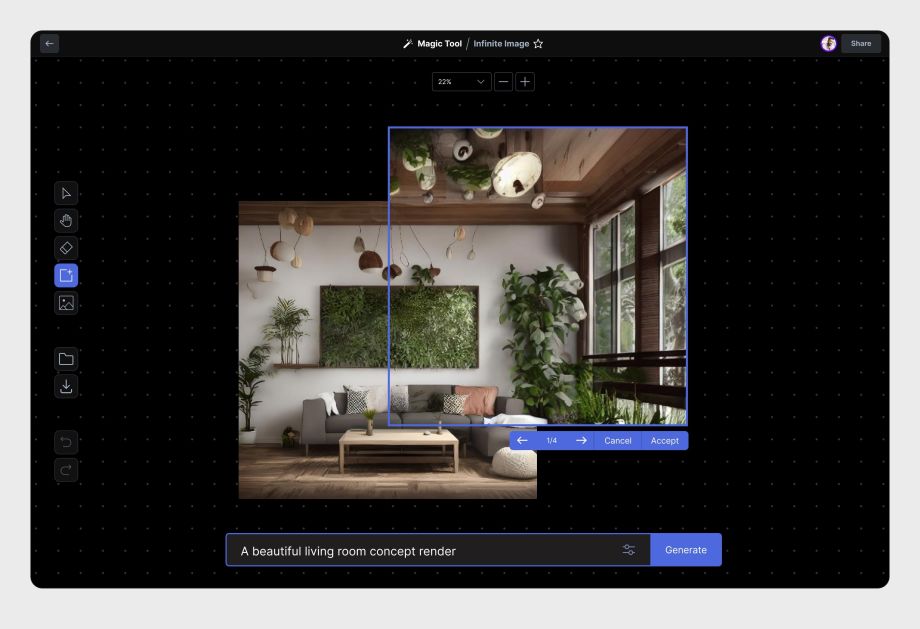The height and width of the screenshot is (629, 920).
Task: Click the download icon
Action: point(66,386)
